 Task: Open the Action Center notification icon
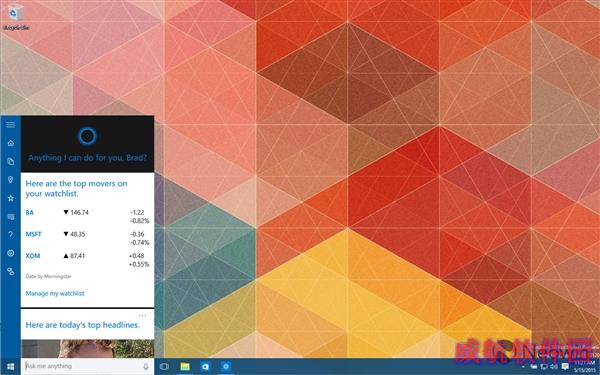tap(565, 367)
